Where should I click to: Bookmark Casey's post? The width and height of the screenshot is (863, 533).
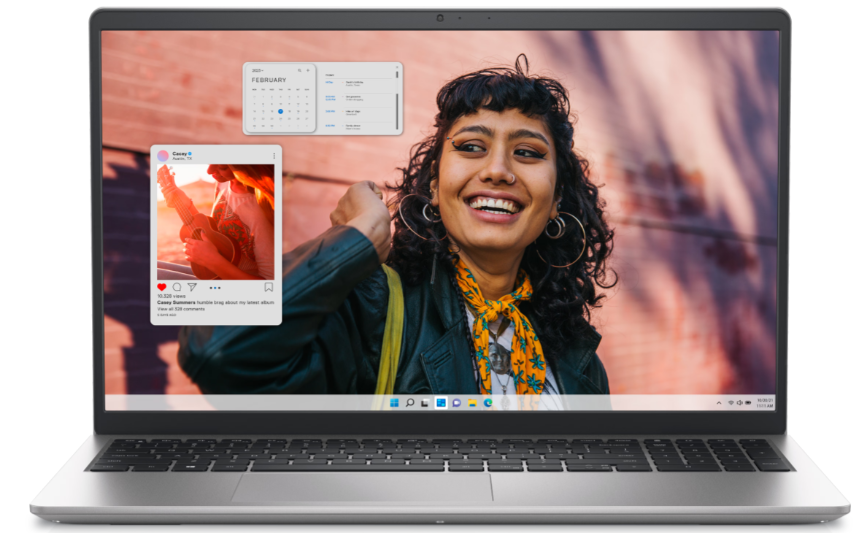[269, 287]
